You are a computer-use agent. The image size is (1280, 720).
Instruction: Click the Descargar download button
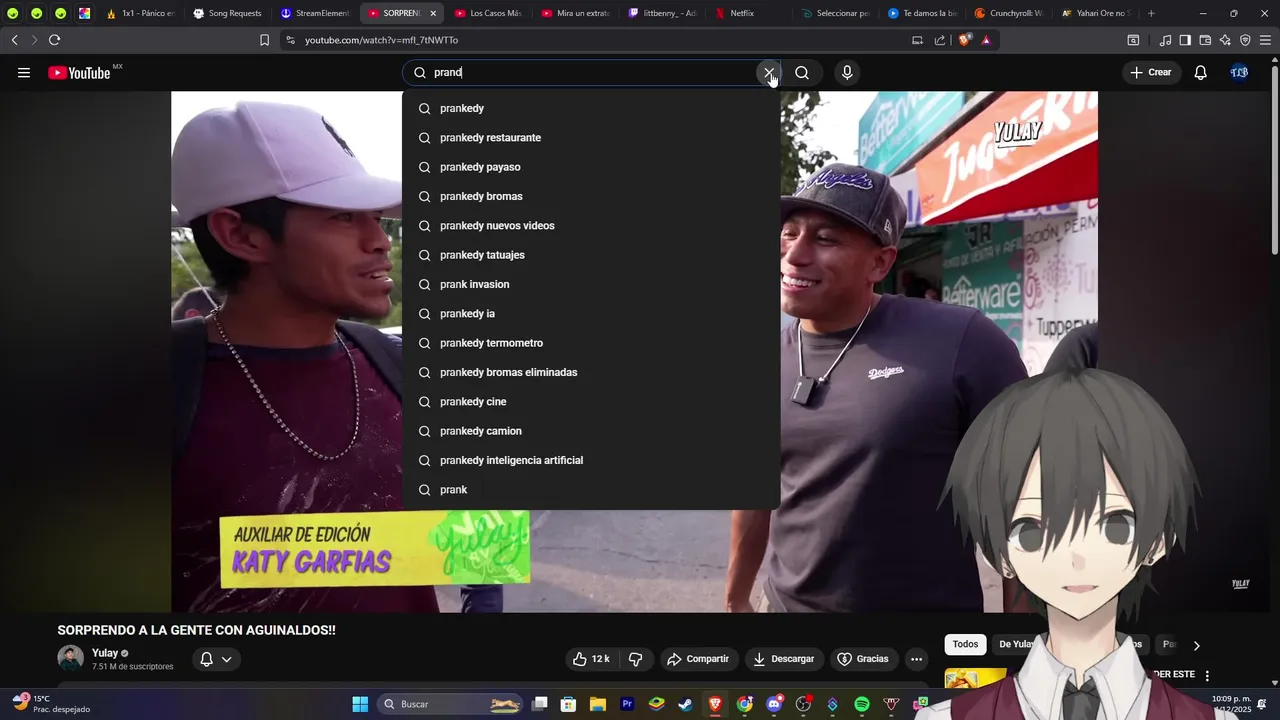pos(784,659)
